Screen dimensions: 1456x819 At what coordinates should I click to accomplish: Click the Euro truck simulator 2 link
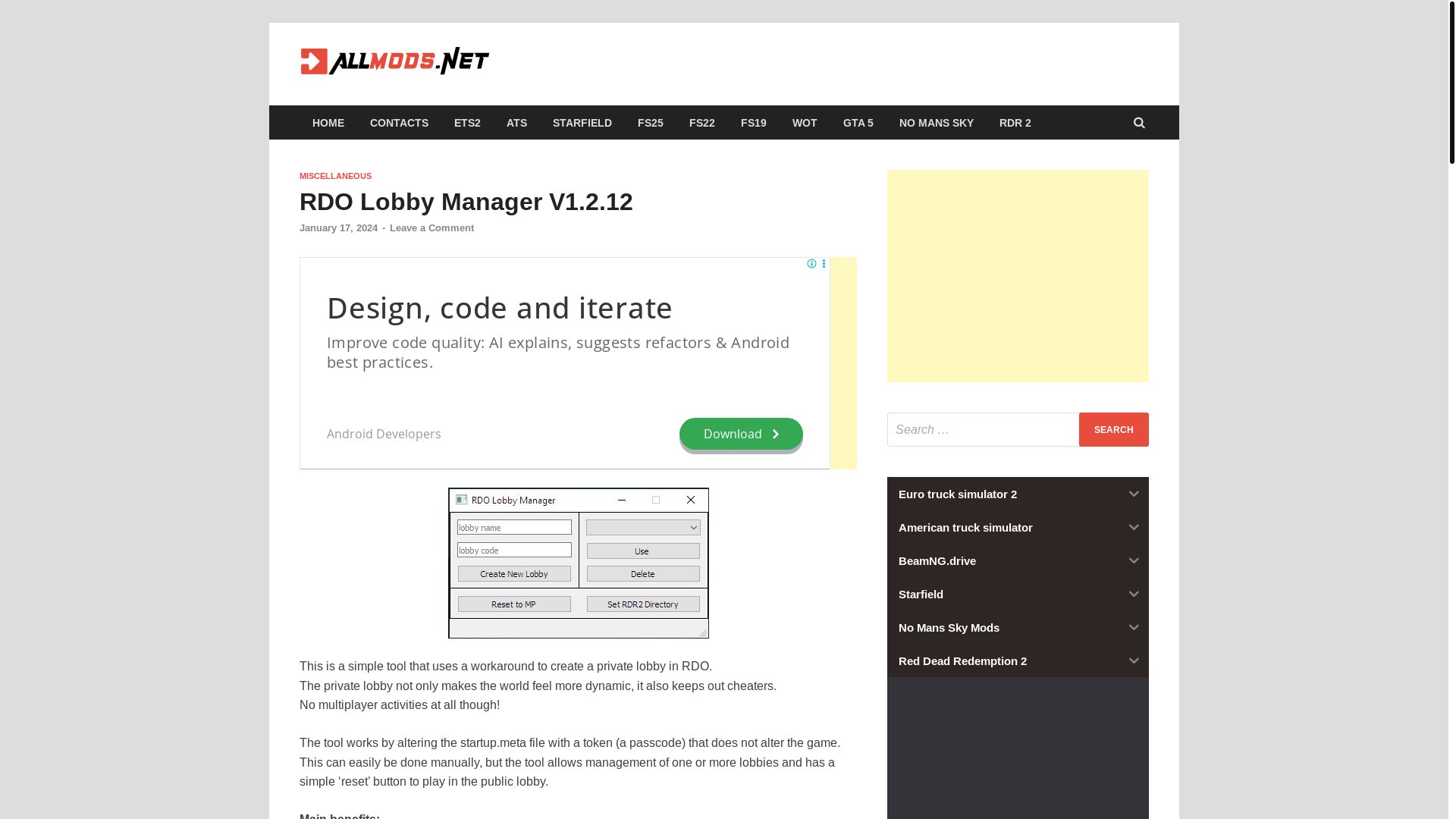click(x=958, y=494)
